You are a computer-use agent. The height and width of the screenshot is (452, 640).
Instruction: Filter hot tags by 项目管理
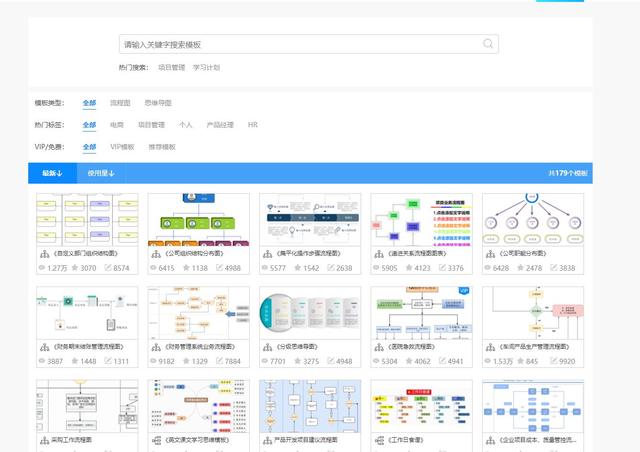151,125
